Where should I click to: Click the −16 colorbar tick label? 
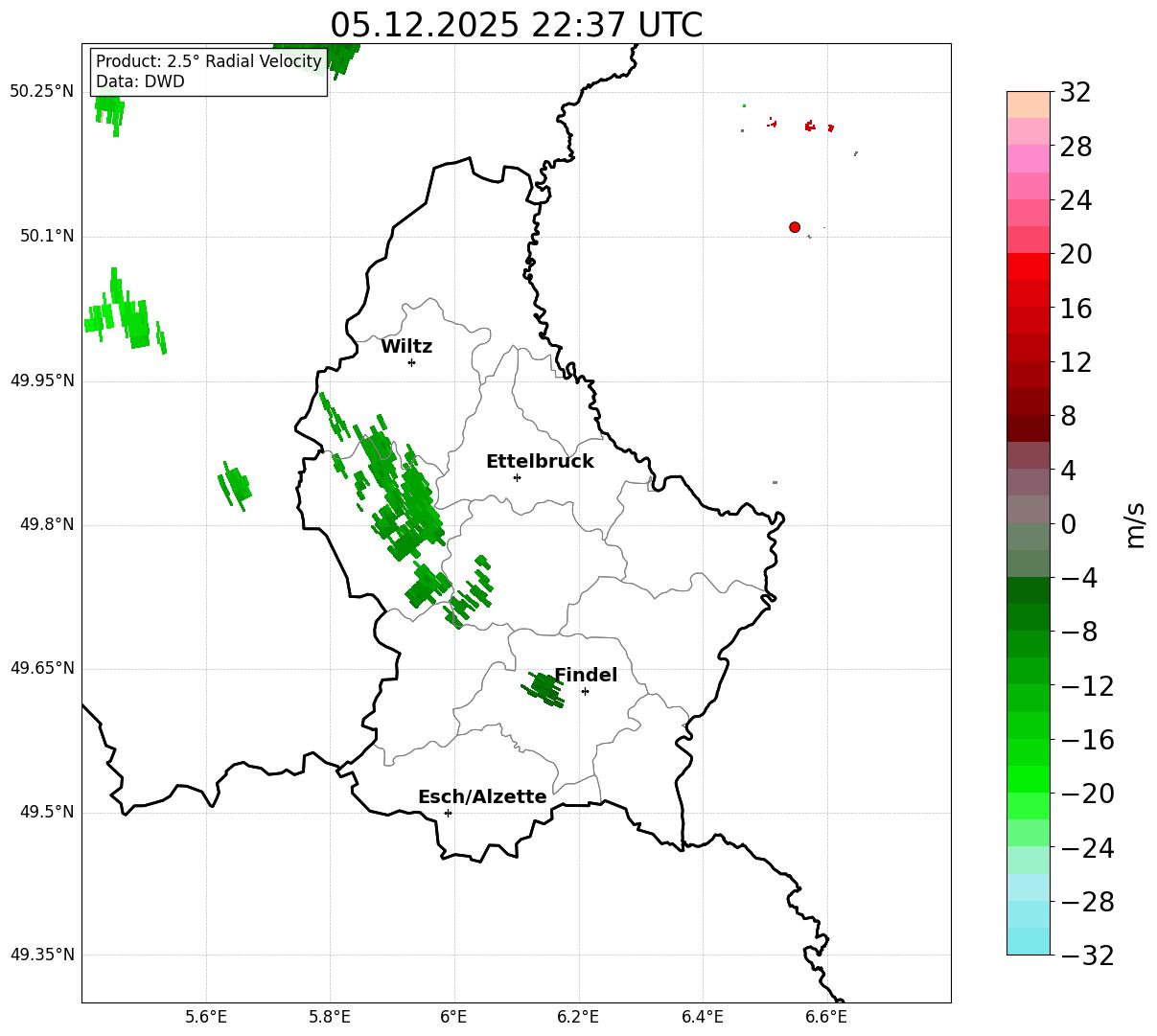(1087, 740)
